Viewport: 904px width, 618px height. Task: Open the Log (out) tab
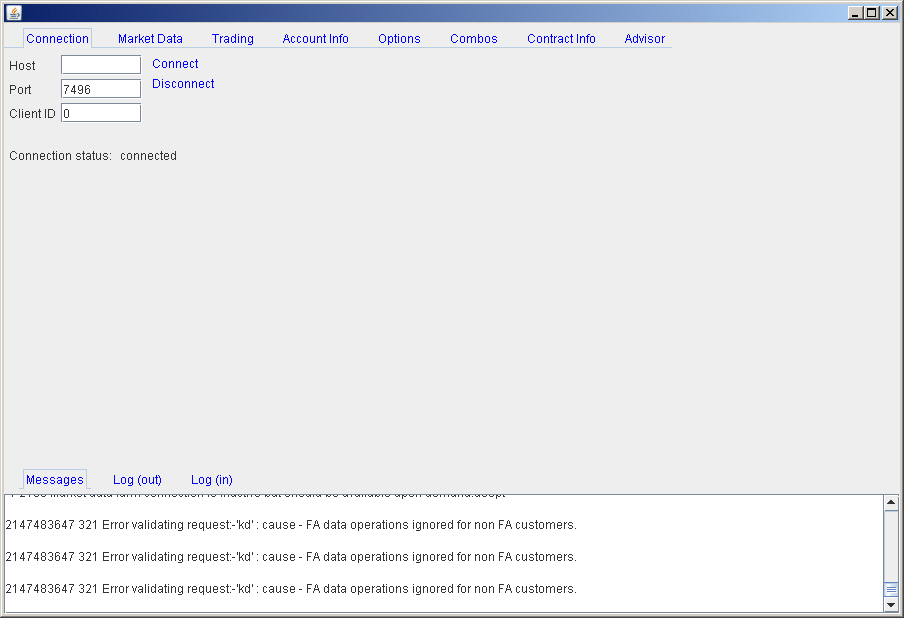[x=137, y=480]
